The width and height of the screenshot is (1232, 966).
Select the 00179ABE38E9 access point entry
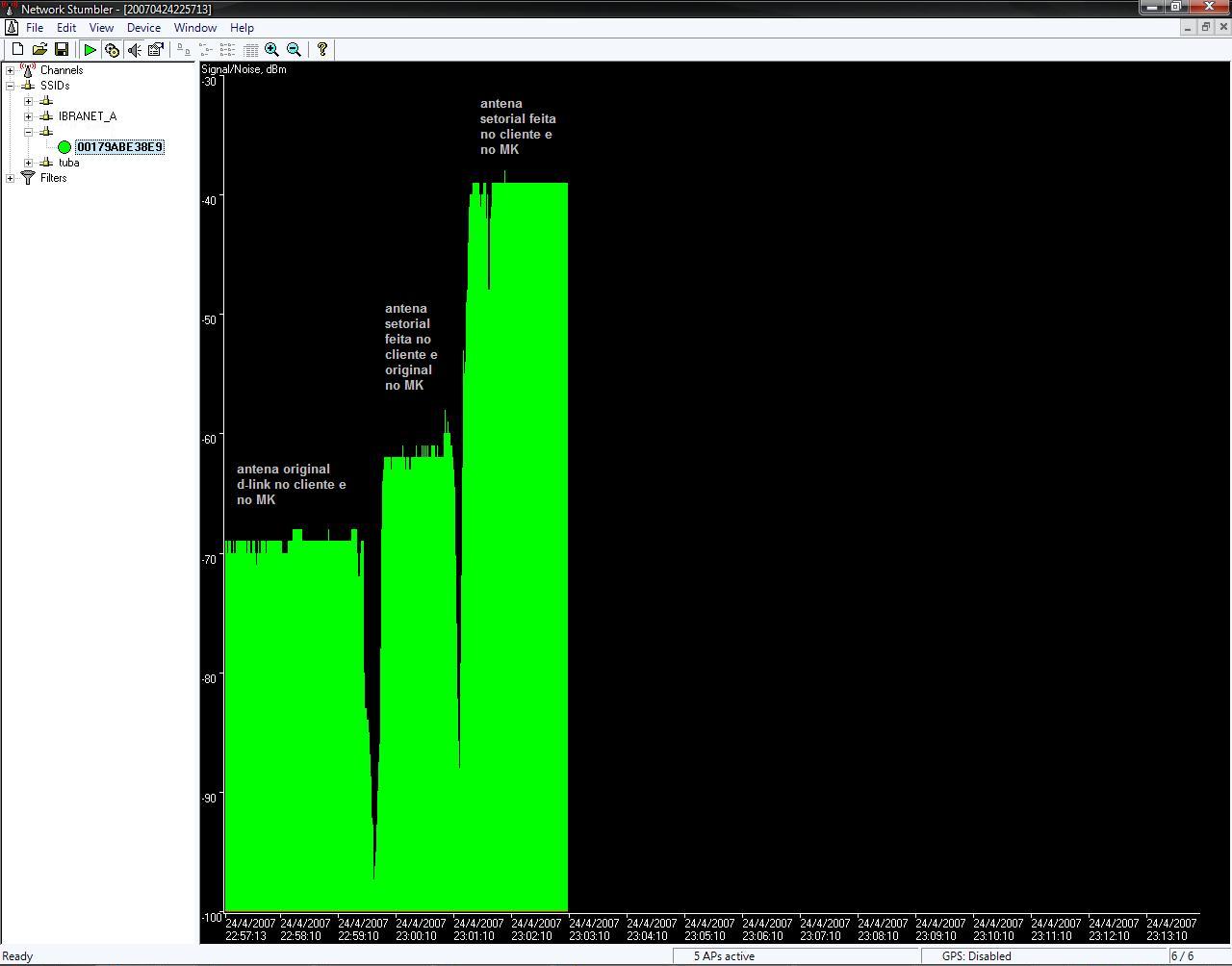pyautogui.click(x=119, y=146)
